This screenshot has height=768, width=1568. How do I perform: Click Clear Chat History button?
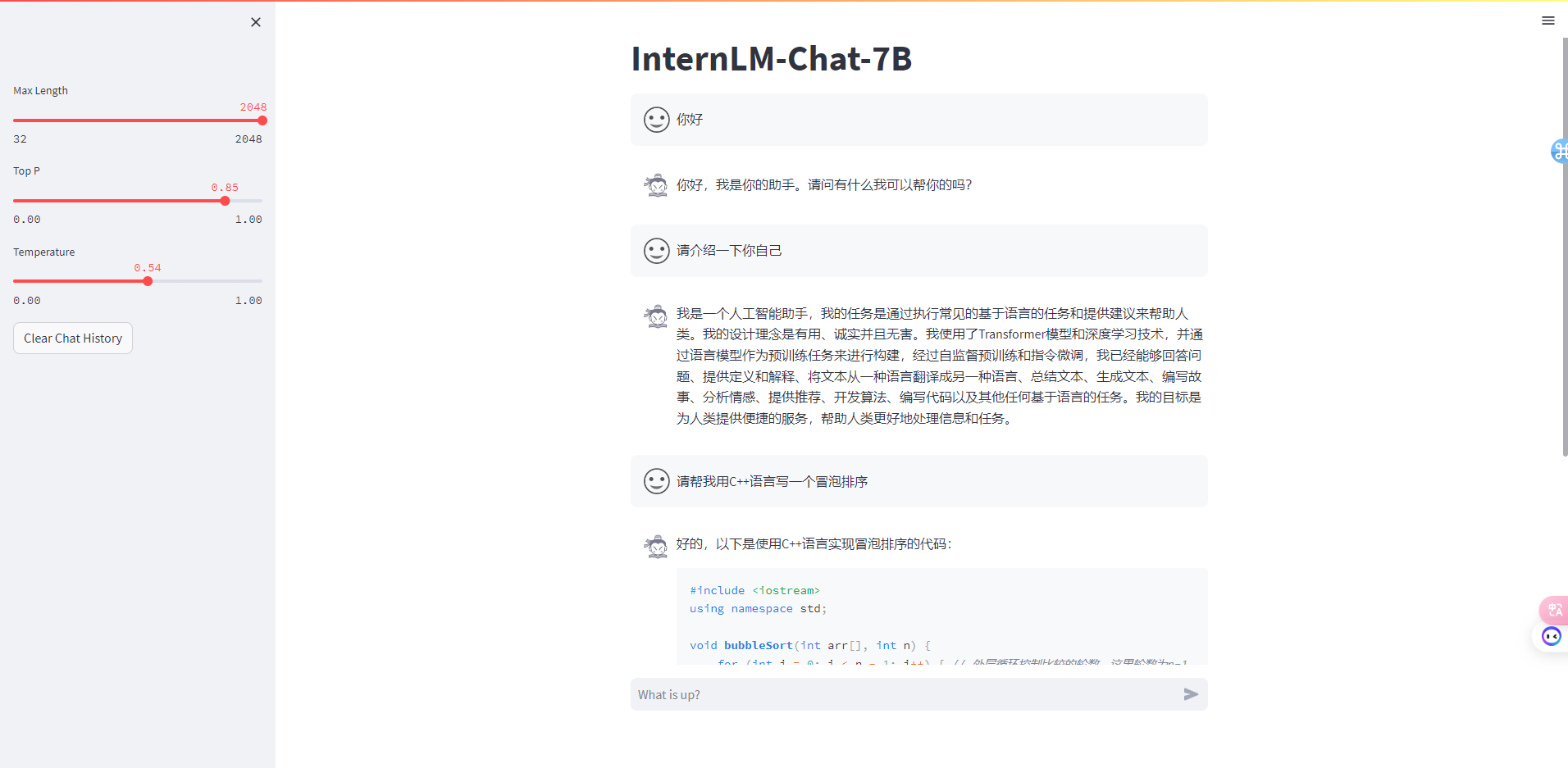[x=73, y=339]
